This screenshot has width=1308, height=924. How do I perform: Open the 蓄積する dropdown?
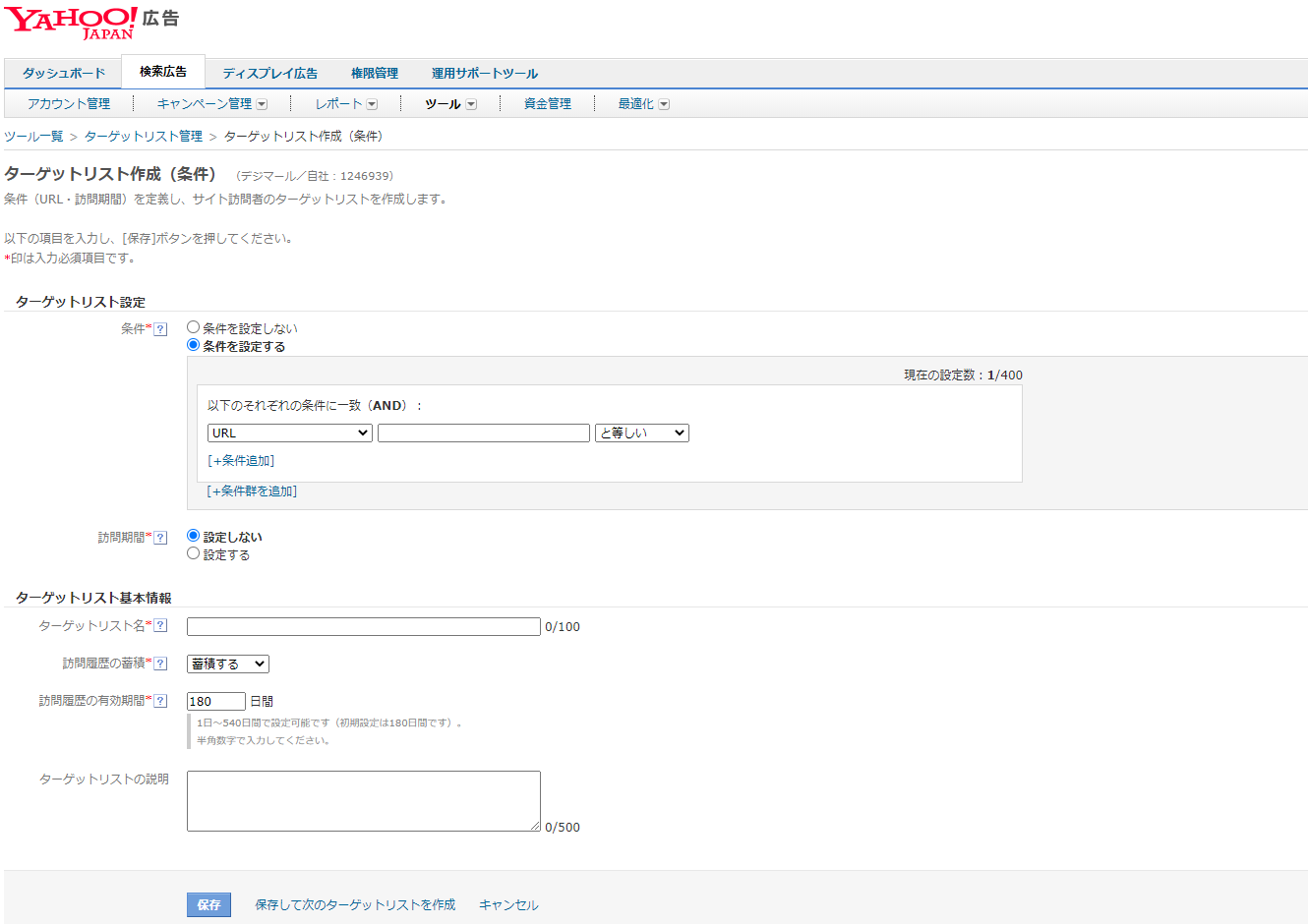pyautogui.click(x=228, y=664)
